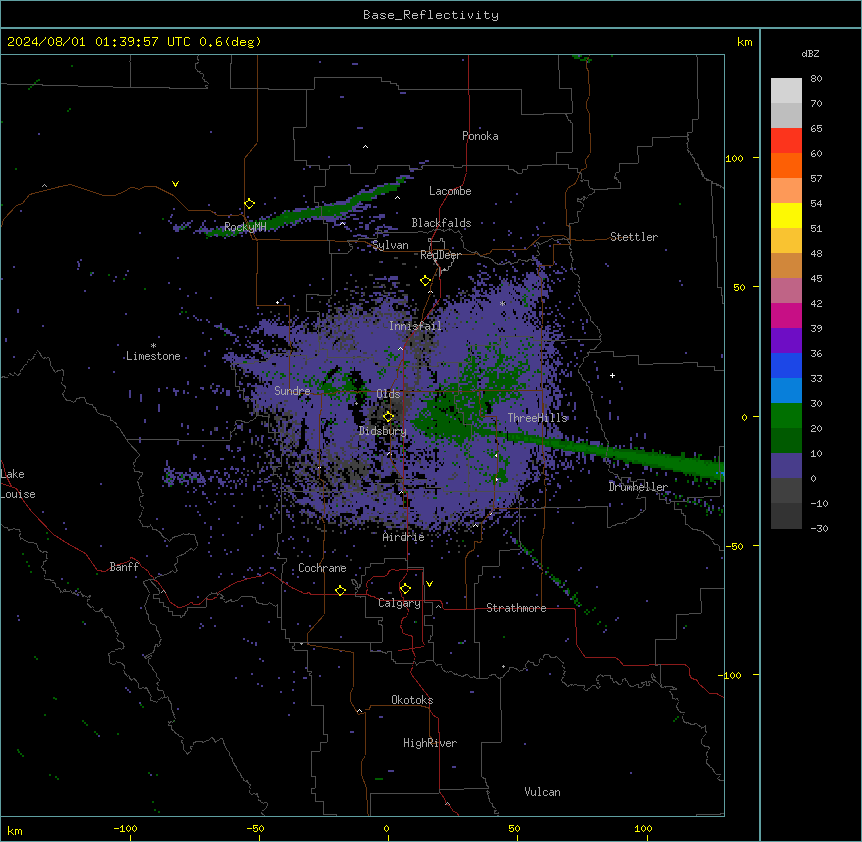Select the Lacombe city label
Image resolution: width=862 pixels, height=842 pixels.
pyautogui.click(x=450, y=191)
